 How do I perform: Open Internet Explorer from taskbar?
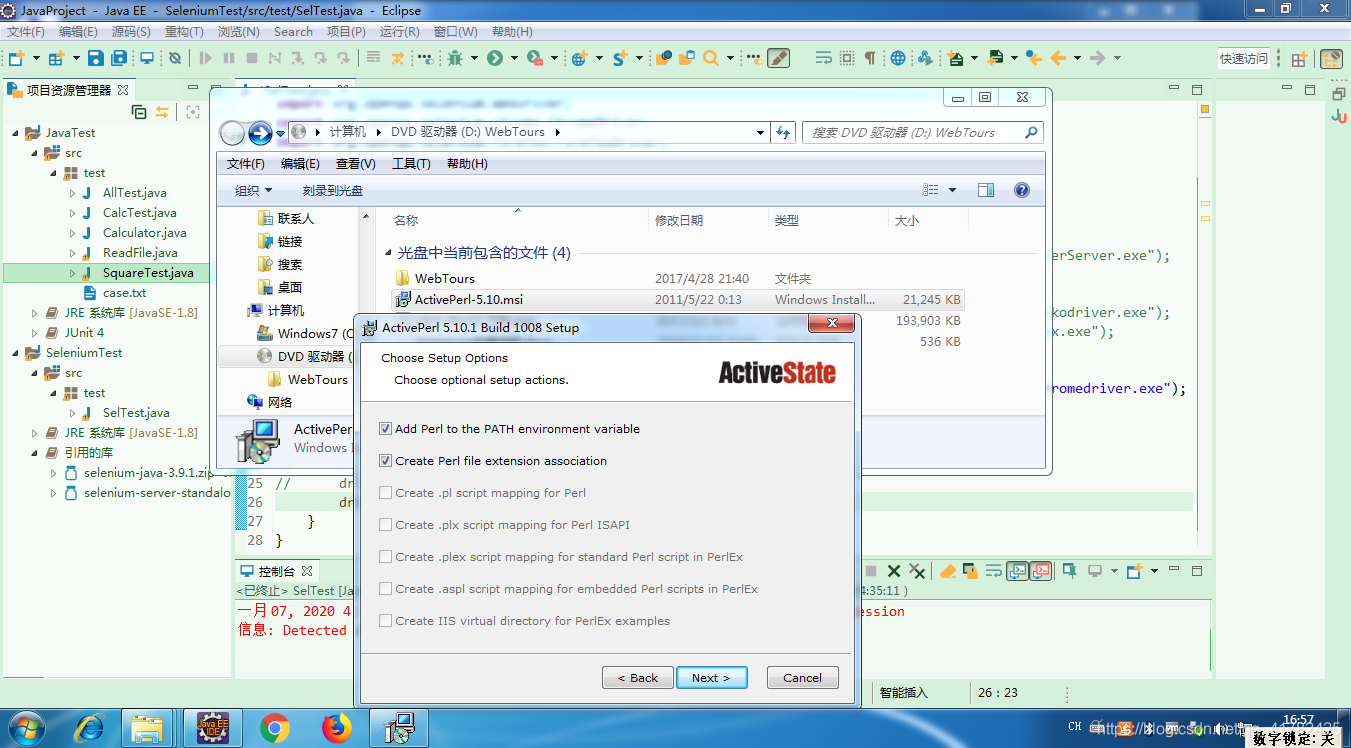click(x=88, y=728)
